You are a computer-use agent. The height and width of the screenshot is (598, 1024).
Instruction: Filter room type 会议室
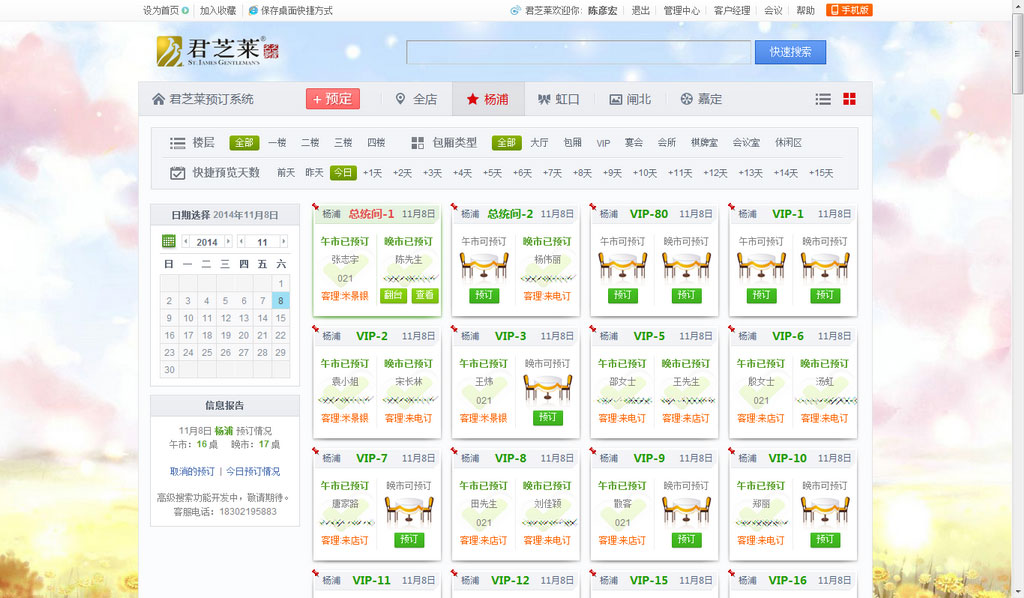pyautogui.click(x=746, y=142)
